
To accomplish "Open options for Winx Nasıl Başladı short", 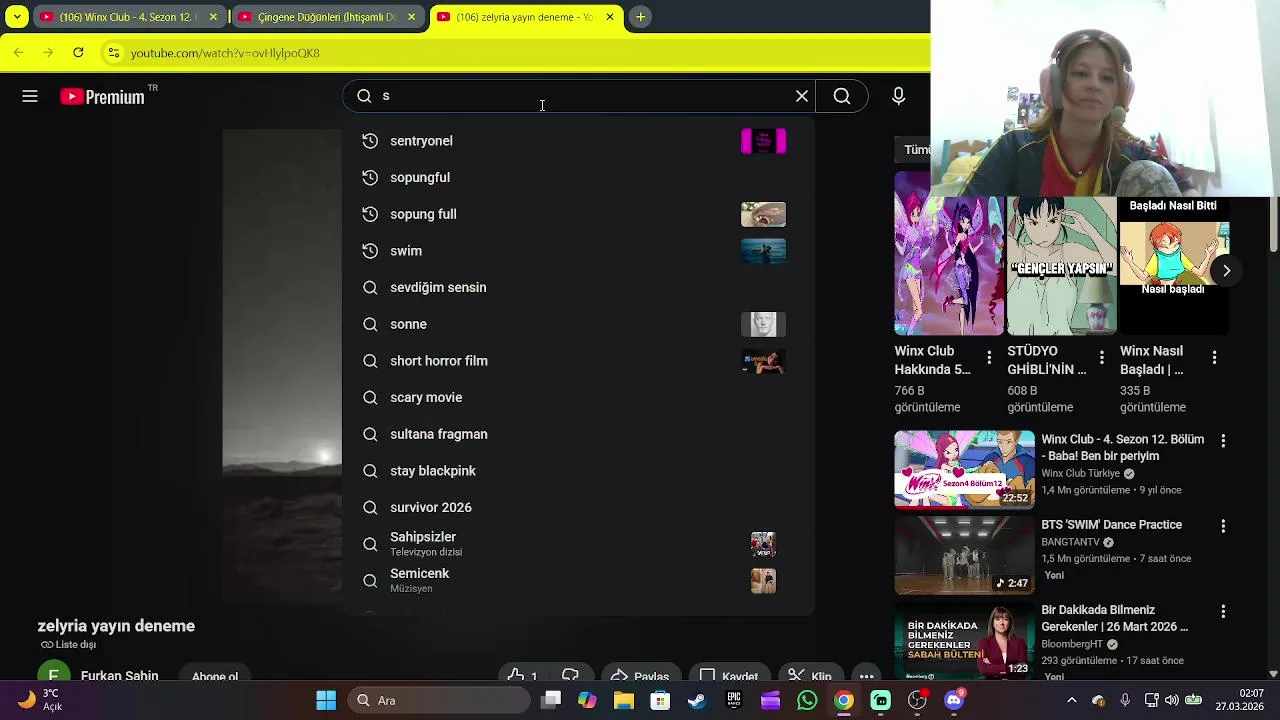I will [x=1214, y=357].
